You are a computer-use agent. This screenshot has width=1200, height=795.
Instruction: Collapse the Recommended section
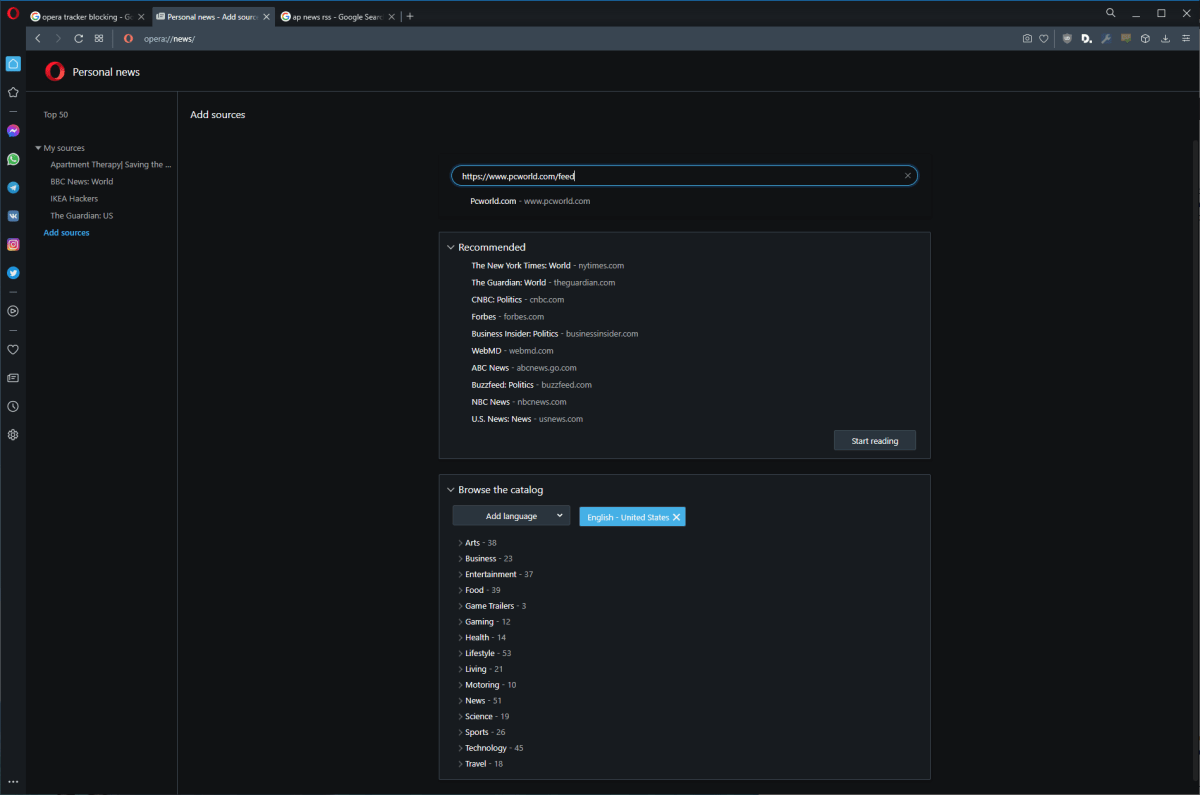pos(451,247)
